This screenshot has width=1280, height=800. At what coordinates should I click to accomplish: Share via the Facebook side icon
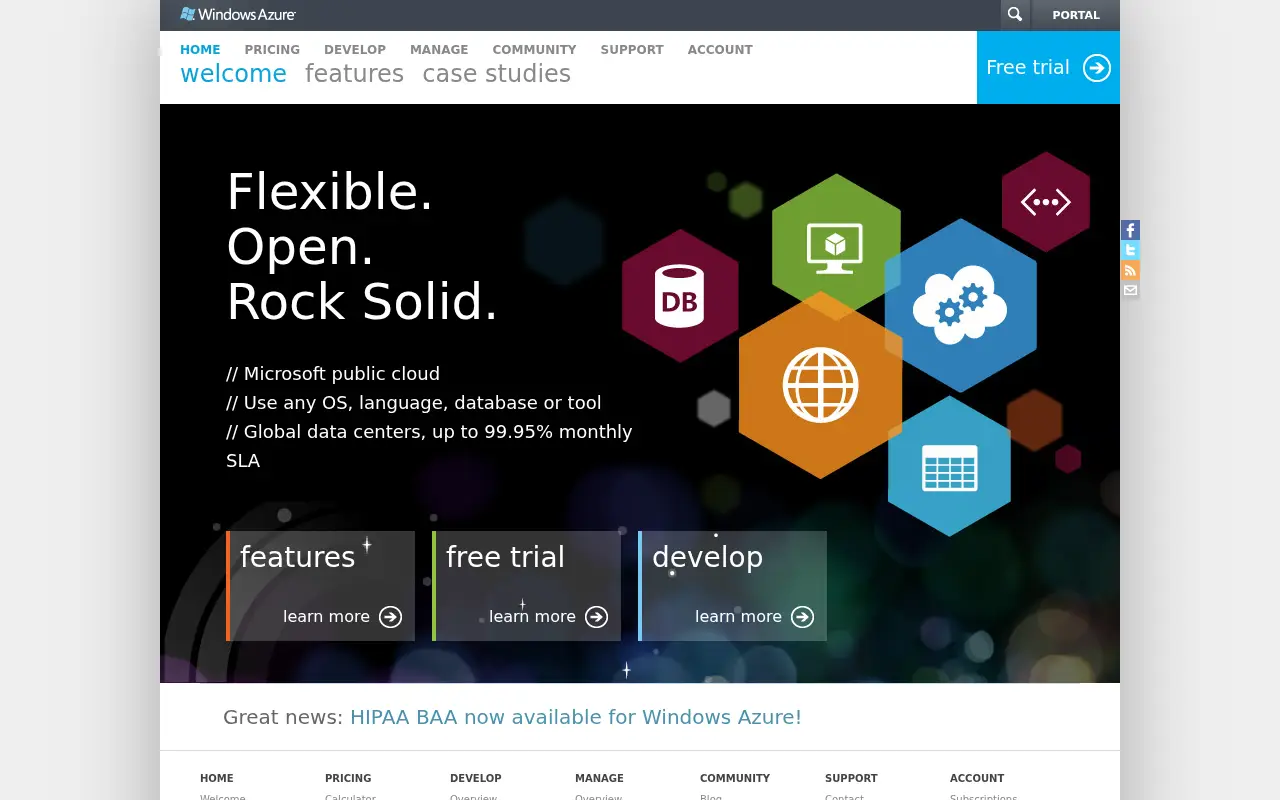click(1130, 230)
